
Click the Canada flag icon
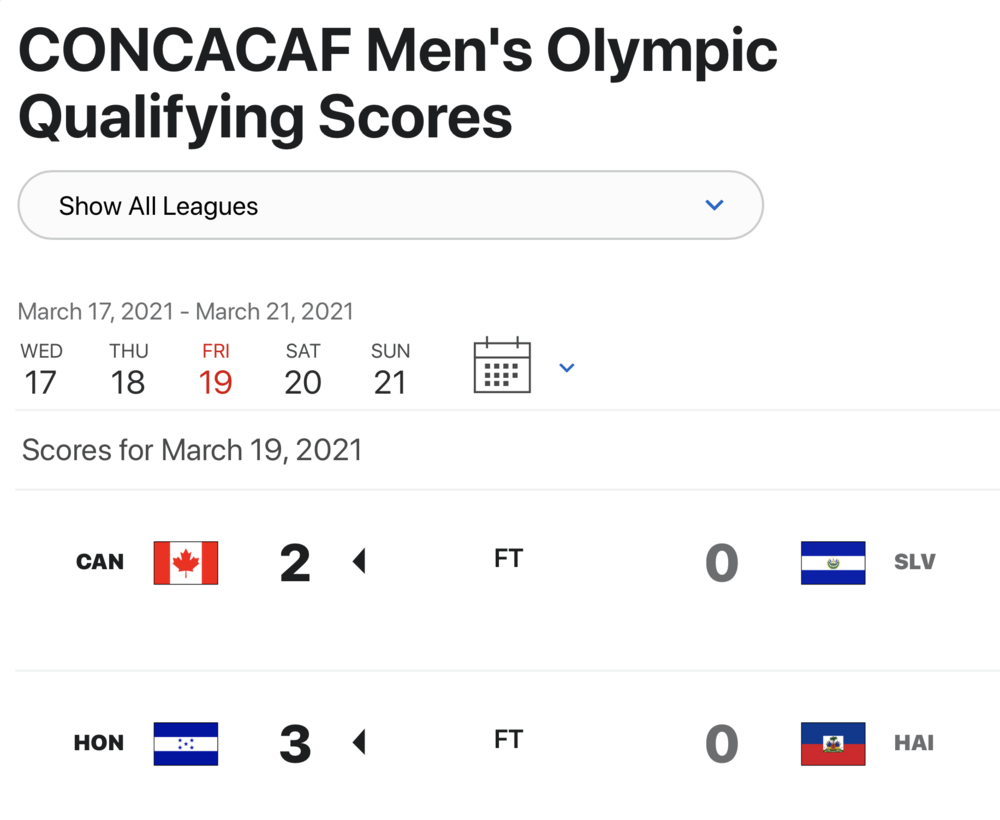click(x=186, y=562)
